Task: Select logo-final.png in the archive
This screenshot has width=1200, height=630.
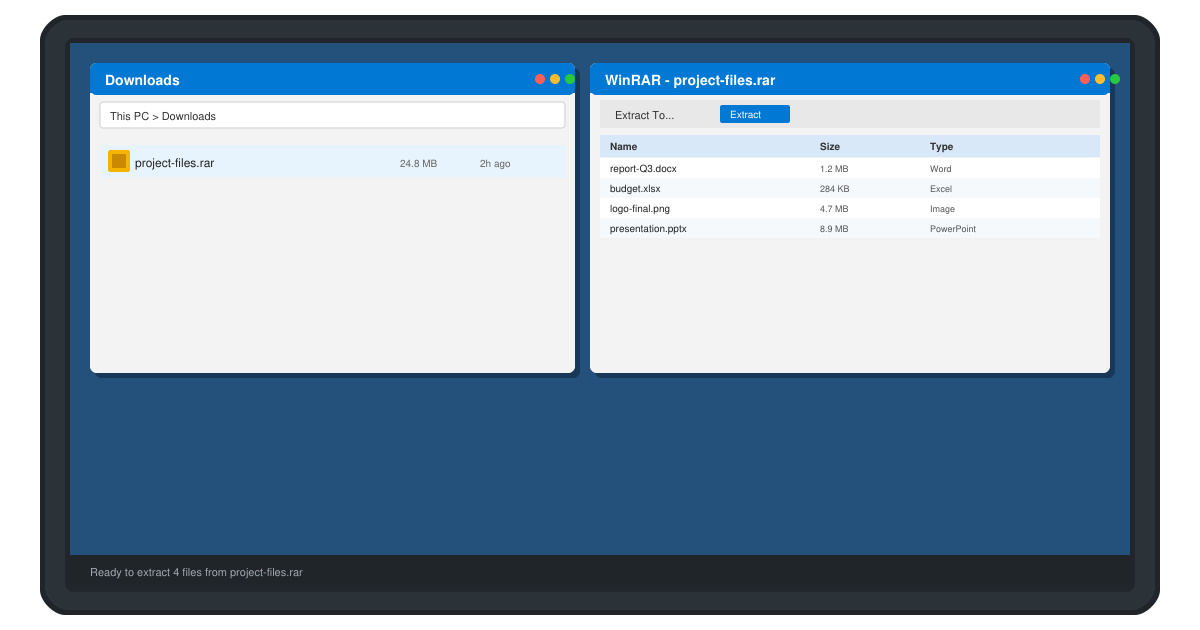Action: coord(640,209)
